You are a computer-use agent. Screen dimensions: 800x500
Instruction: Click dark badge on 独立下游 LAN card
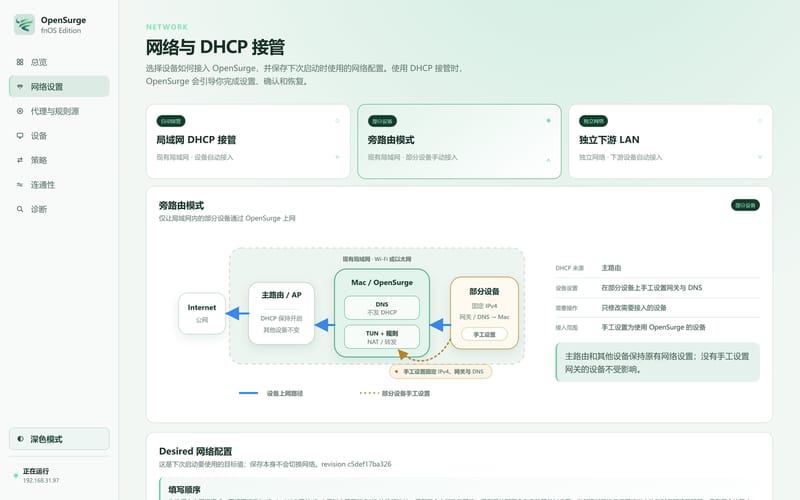(x=593, y=121)
